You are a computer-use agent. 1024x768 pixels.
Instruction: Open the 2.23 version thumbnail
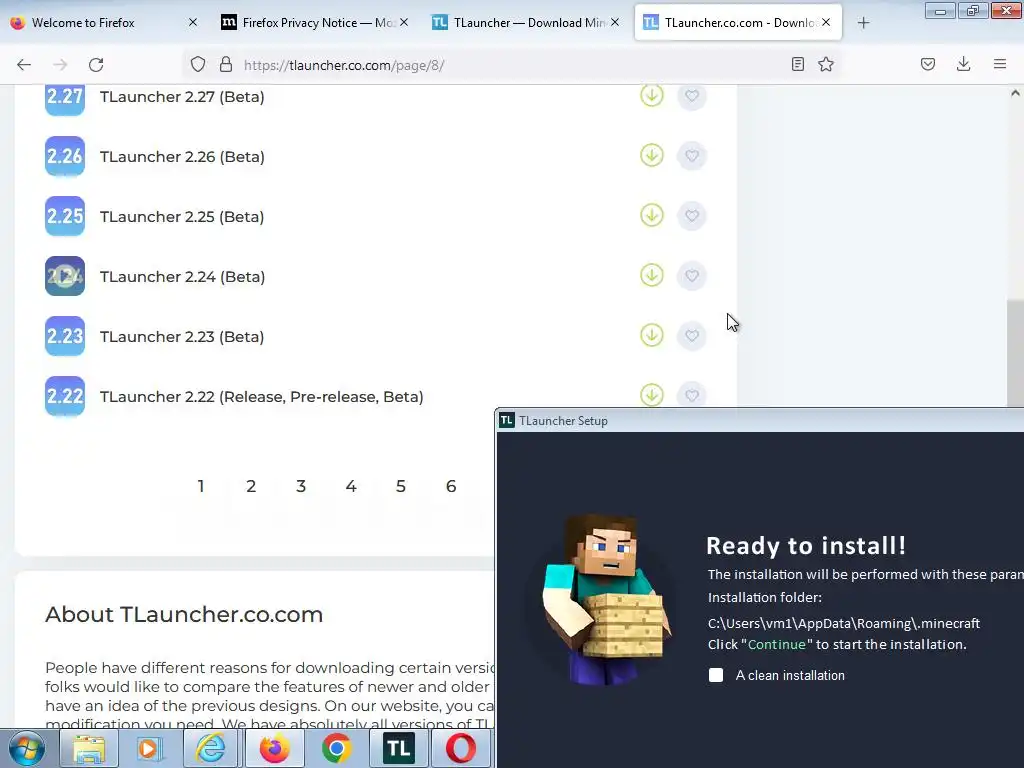(x=65, y=336)
